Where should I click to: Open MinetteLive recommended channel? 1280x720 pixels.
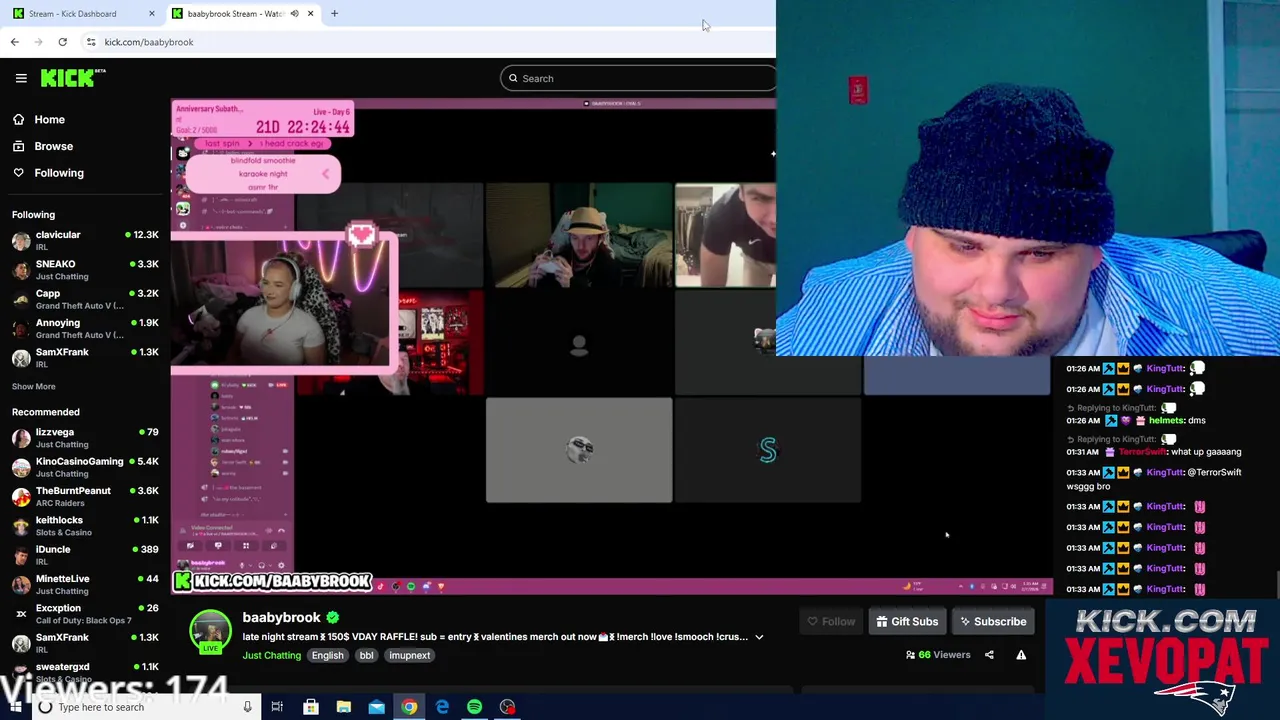click(85, 584)
